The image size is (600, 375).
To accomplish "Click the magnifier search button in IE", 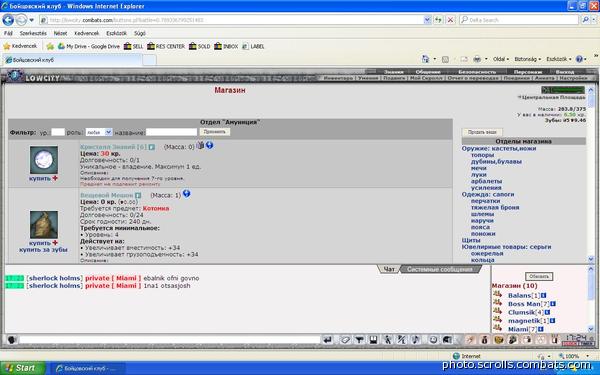I will [x=585, y=20].
